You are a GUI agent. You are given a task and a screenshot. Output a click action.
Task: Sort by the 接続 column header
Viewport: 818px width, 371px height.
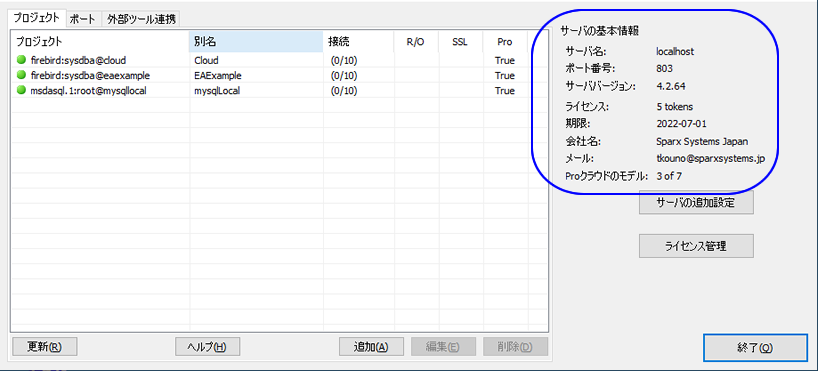[x=358, y=41]
